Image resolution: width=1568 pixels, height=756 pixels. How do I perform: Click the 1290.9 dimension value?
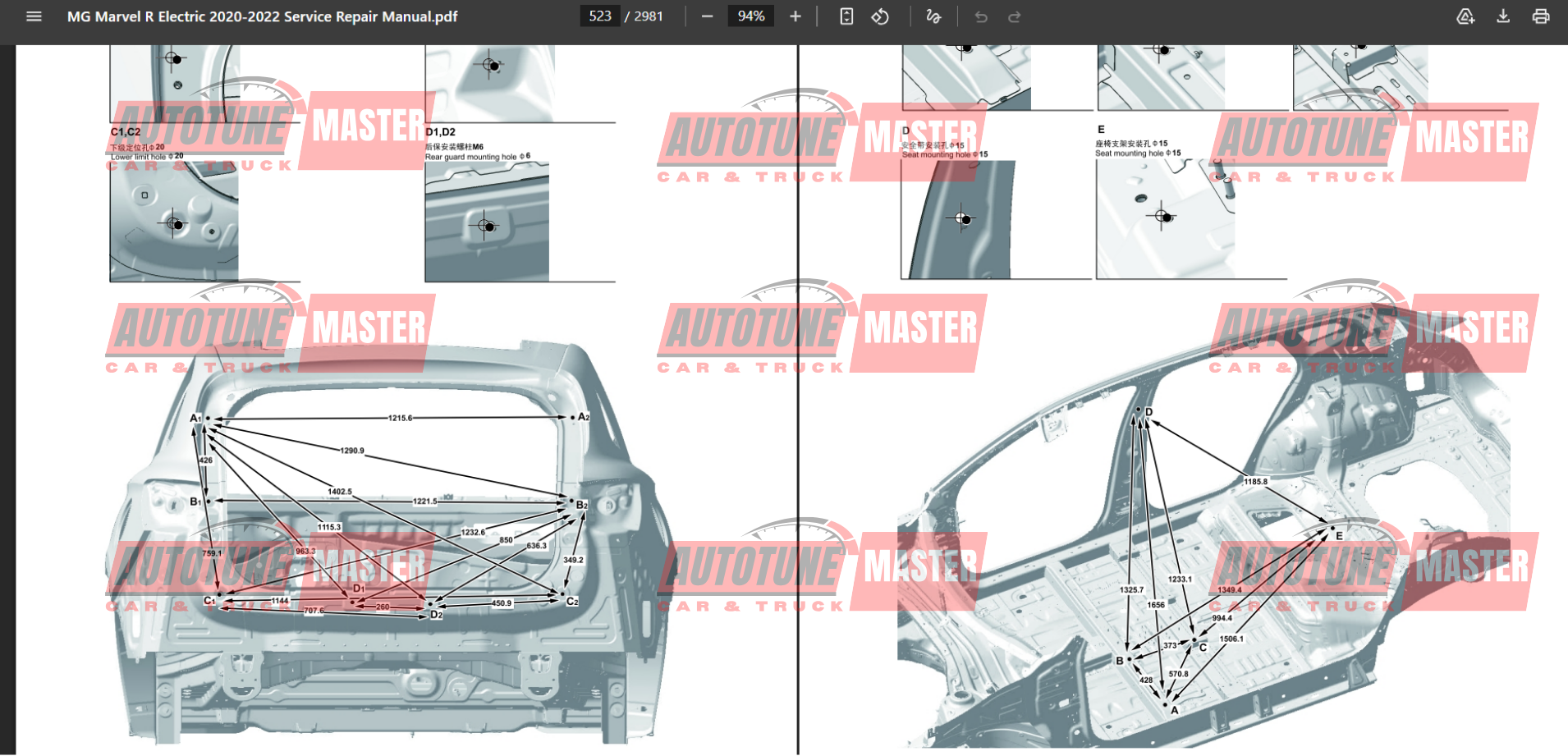[352, 451]
